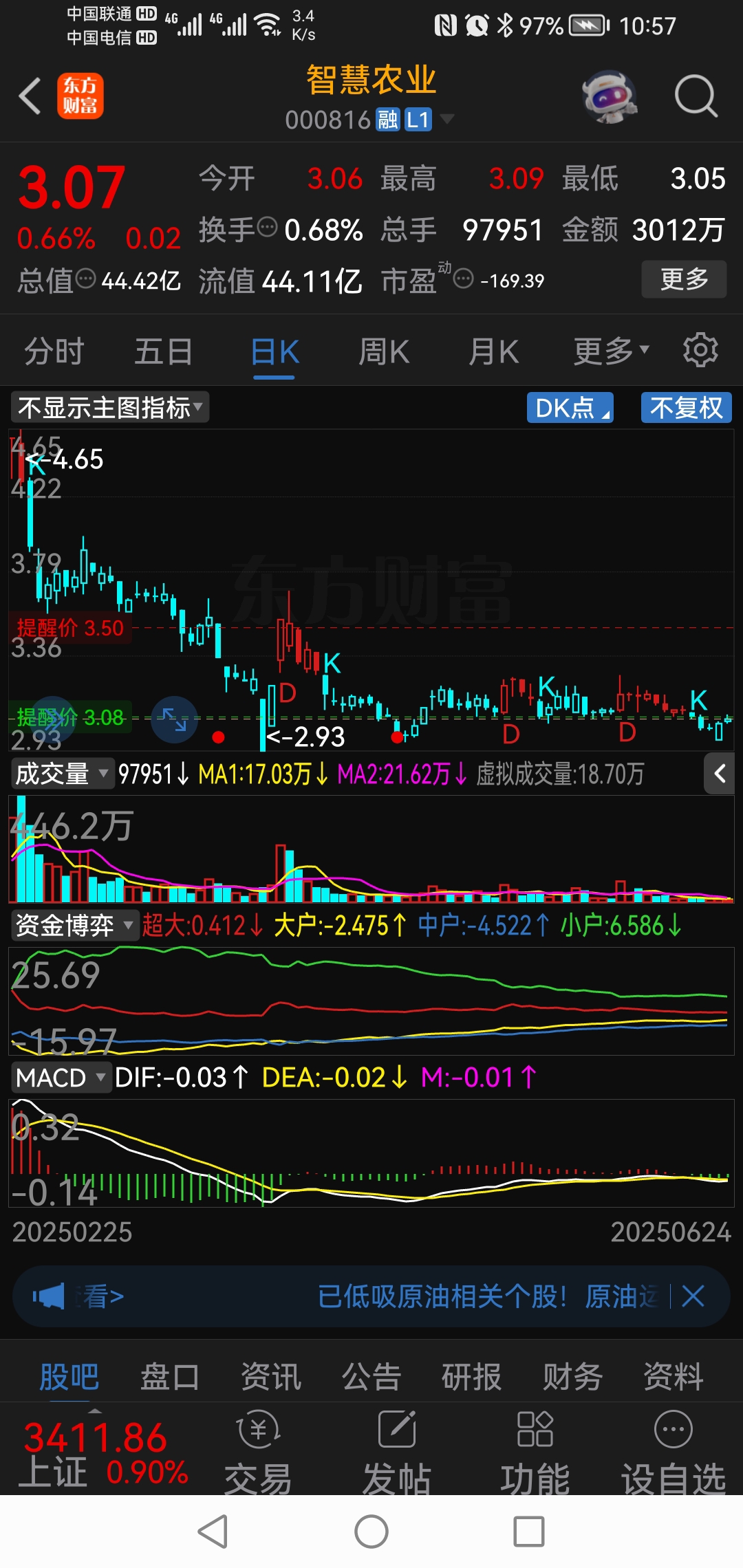Tap the 上证 3411.86 index ticker
Screen dimensions: 743x1568
[103, 1454]
